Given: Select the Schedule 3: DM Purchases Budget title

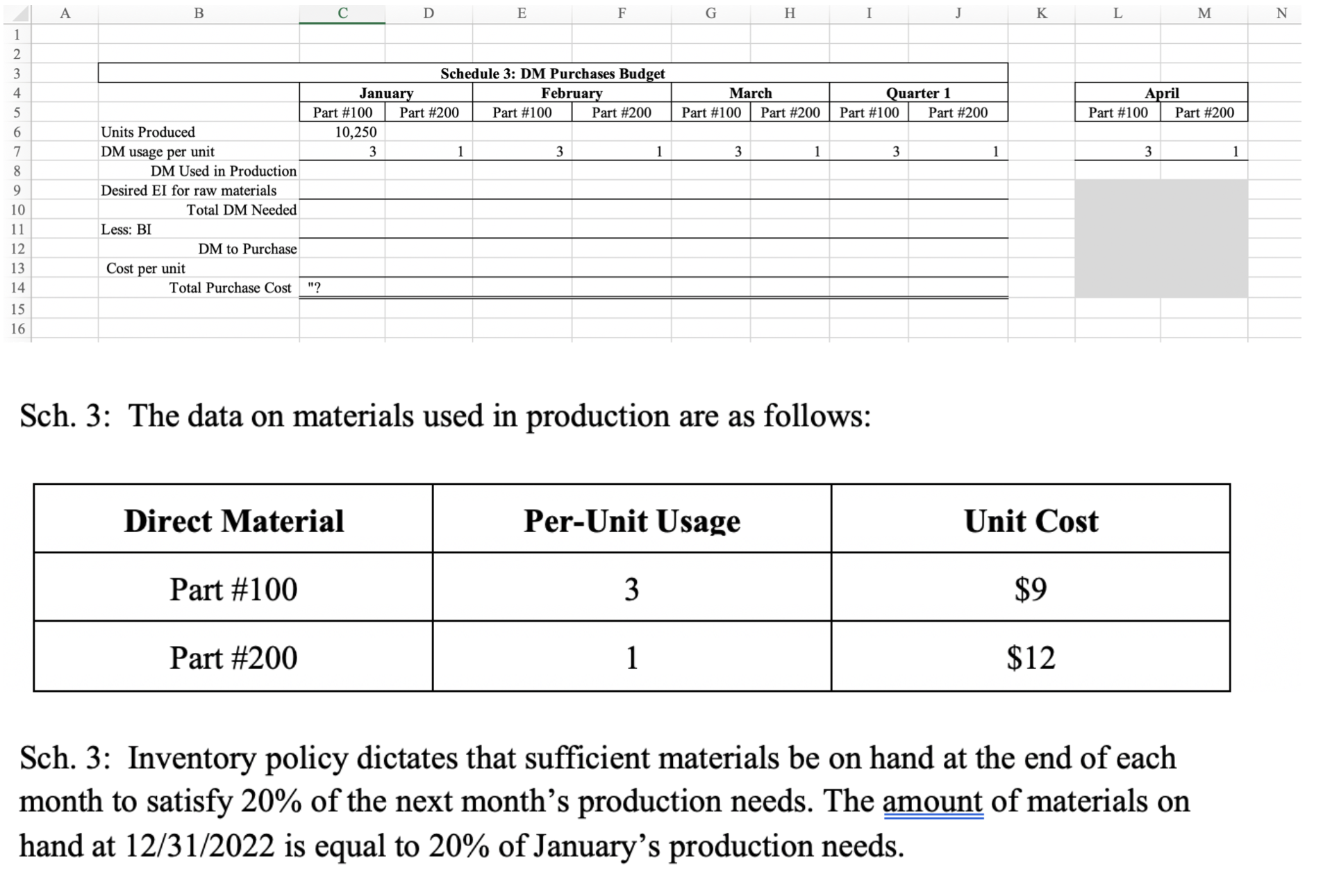Looking at the screenshot, I should click(x=552, y=74).
